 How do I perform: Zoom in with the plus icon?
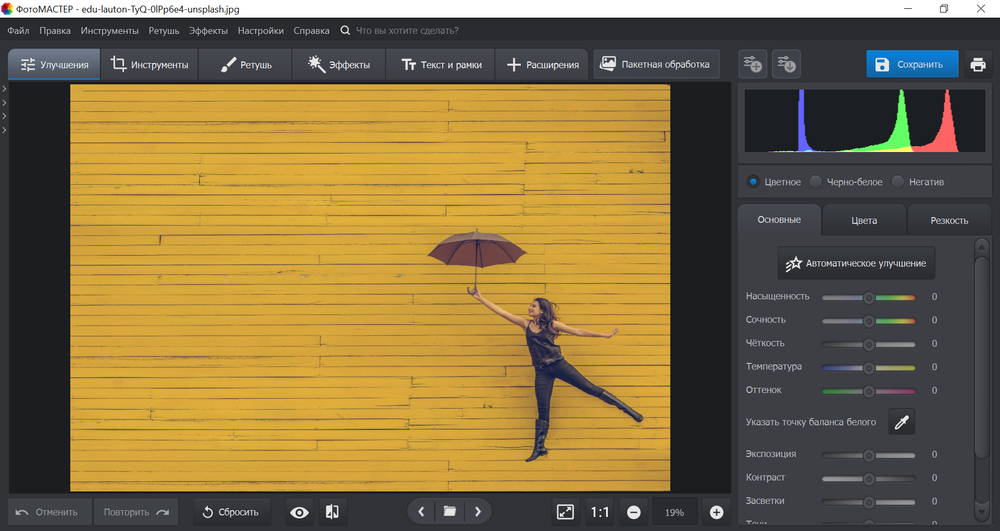tap(716, 512)
